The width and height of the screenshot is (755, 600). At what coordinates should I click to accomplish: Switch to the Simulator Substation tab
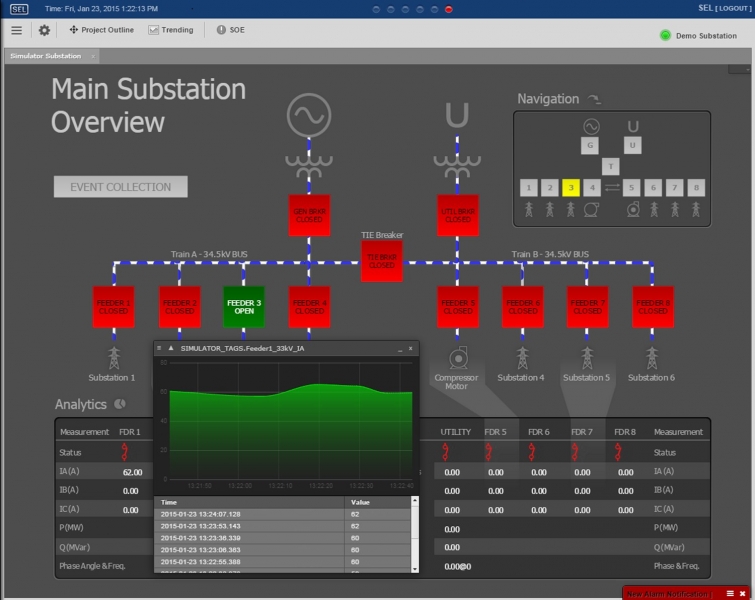tap(46, 56)
